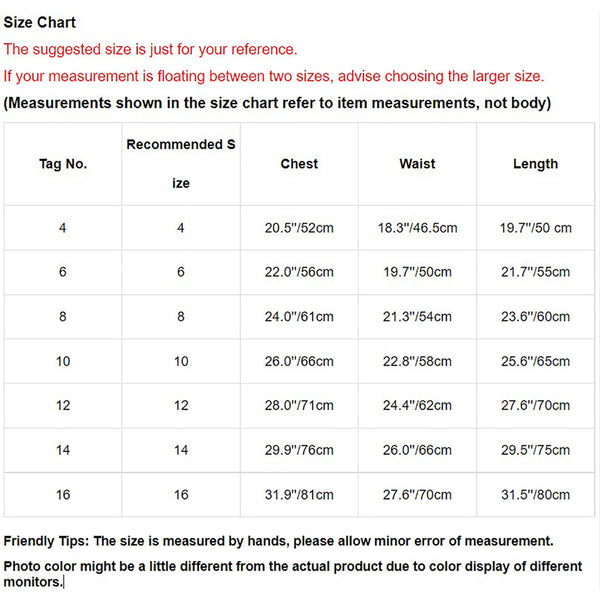Image resolution: width=600 pixels, height=600 pixels.
Task: Click the Friendly Tips line of text
Action: tap(278, 541)
